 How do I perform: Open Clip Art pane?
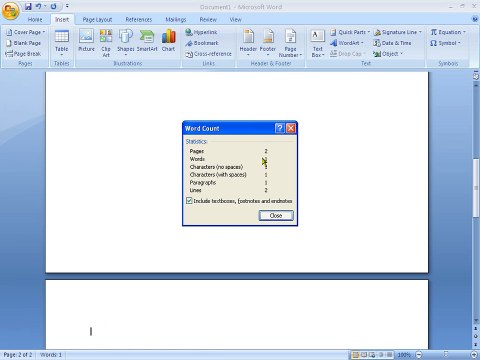pyautogui.click(x=106, y=43)
